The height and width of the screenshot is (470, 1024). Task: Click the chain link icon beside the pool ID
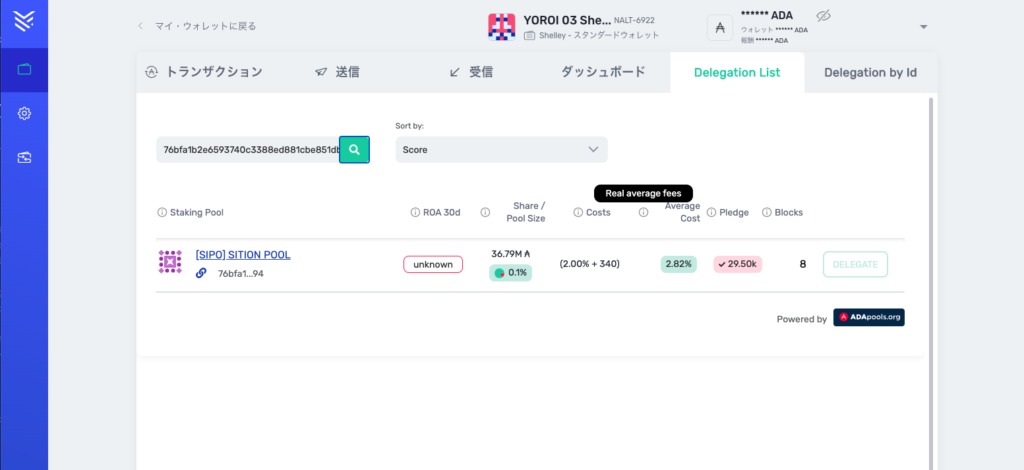click(201, 273)
